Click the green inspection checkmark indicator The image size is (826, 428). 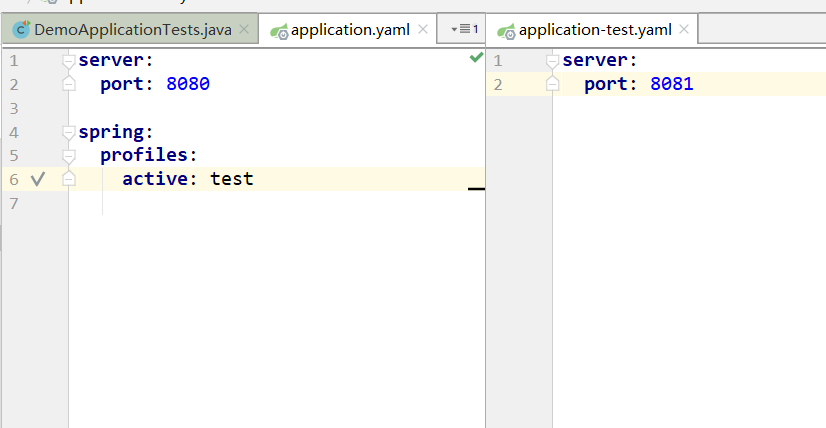coord(476,57)
